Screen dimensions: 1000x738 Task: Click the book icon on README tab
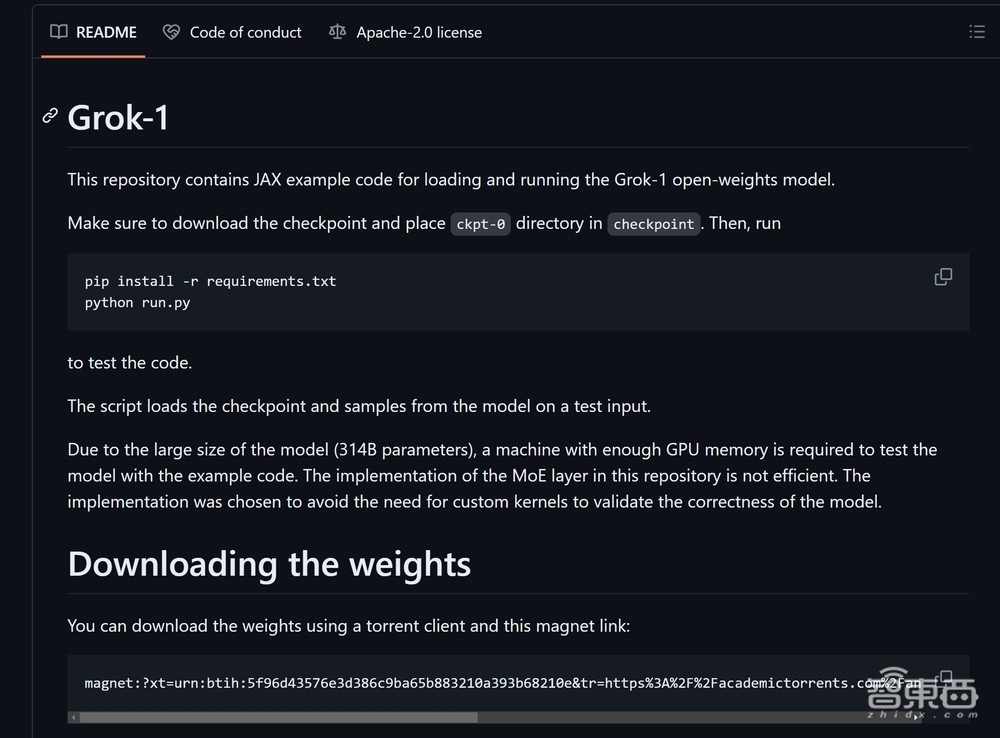(60, 32)
